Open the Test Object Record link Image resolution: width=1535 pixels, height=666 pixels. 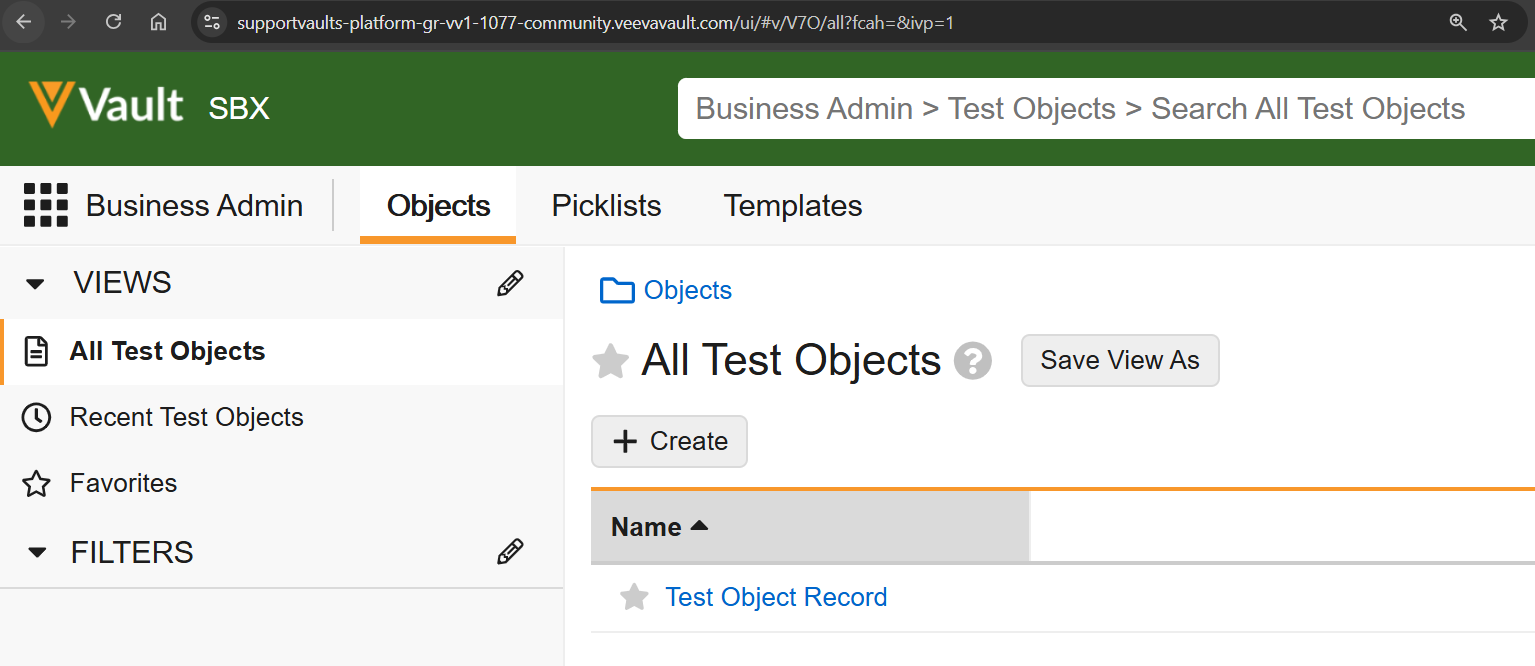(x=776, y=598)
